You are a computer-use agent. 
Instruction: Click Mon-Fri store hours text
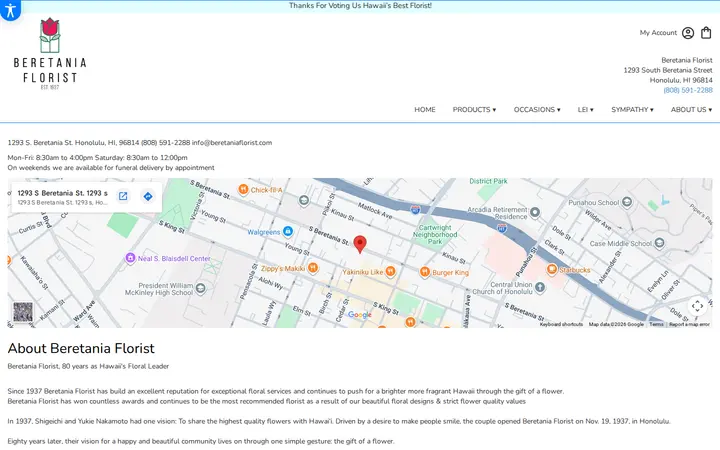(x=97, y=158)
